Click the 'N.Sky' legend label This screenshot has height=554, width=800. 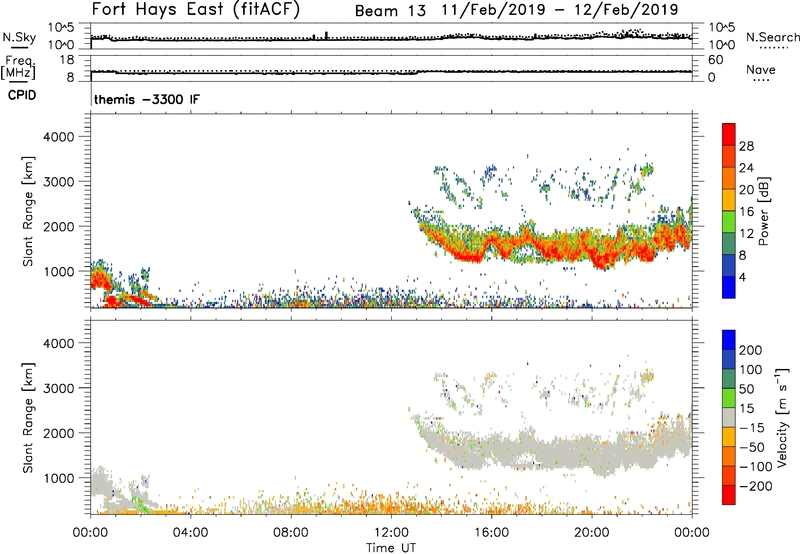point(19,37)
